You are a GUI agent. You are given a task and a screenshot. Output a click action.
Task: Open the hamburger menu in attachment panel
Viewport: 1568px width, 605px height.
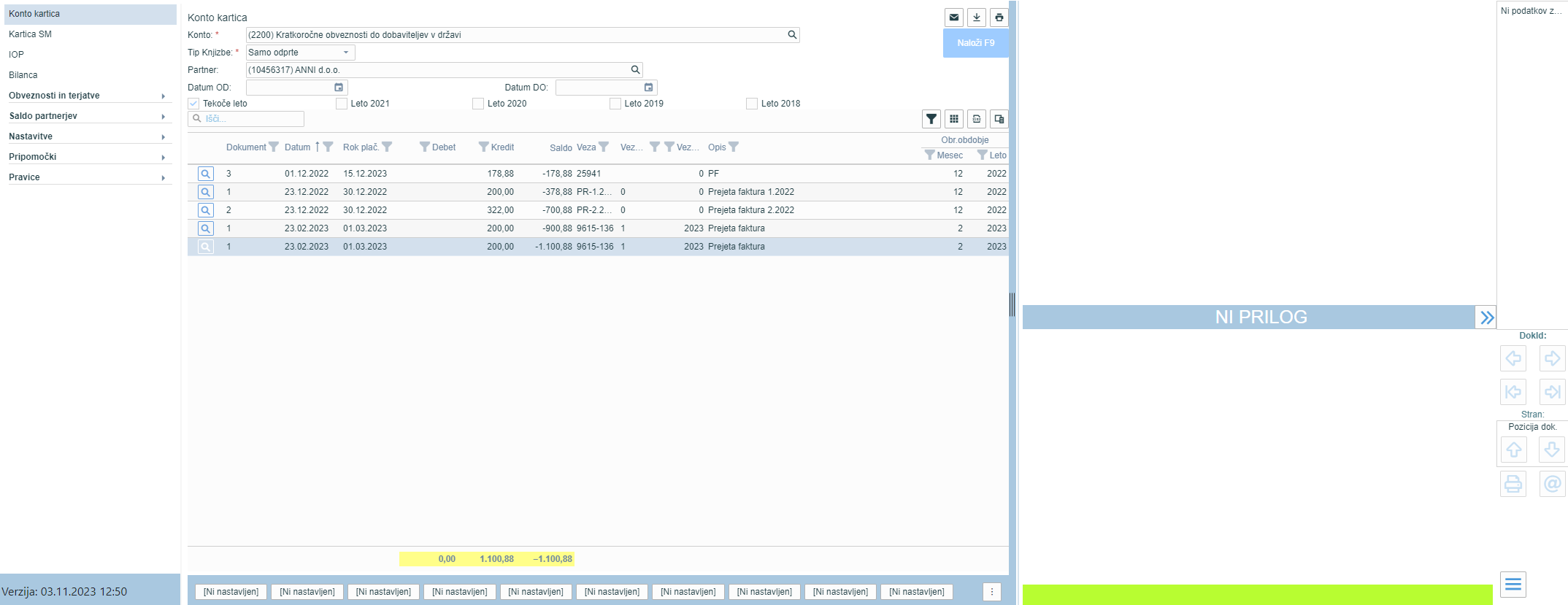point(1513,585)
